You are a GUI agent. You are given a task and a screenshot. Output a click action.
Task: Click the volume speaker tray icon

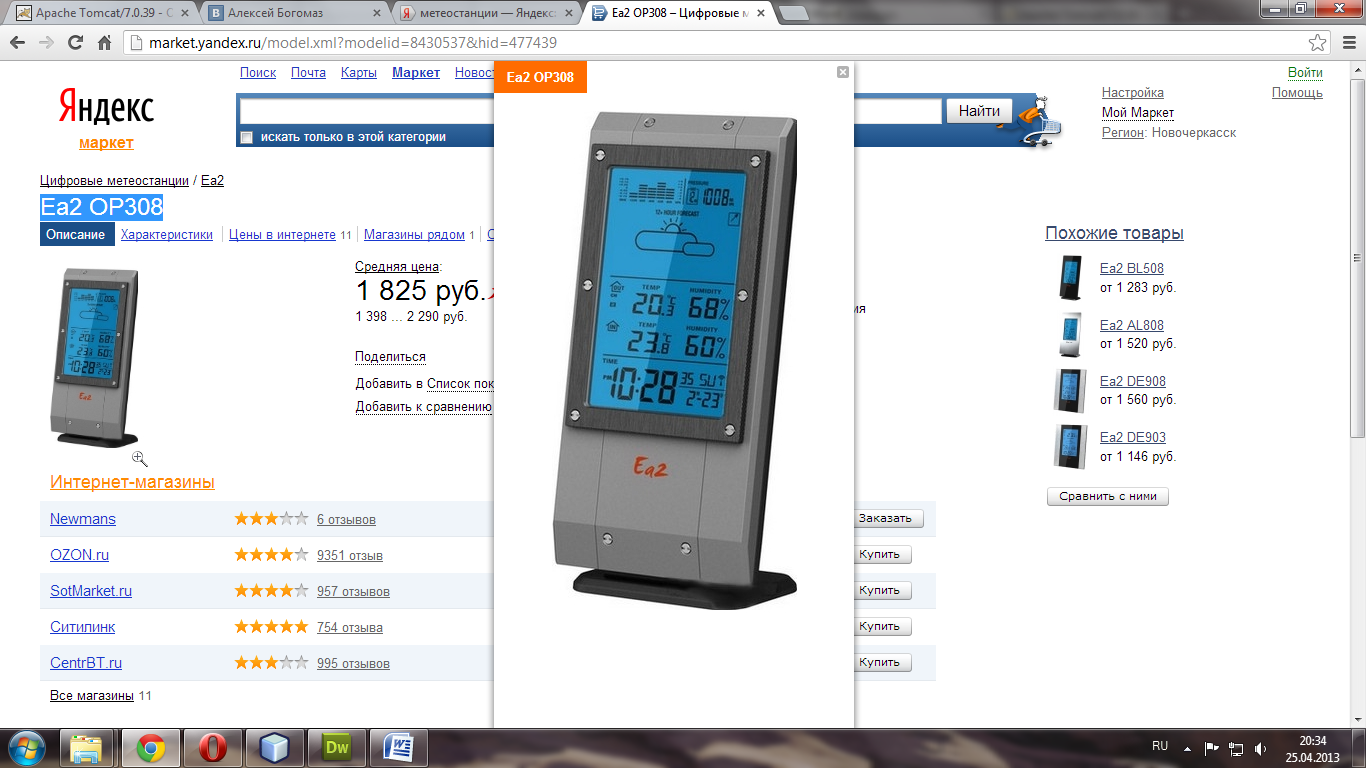(1260, 748)
